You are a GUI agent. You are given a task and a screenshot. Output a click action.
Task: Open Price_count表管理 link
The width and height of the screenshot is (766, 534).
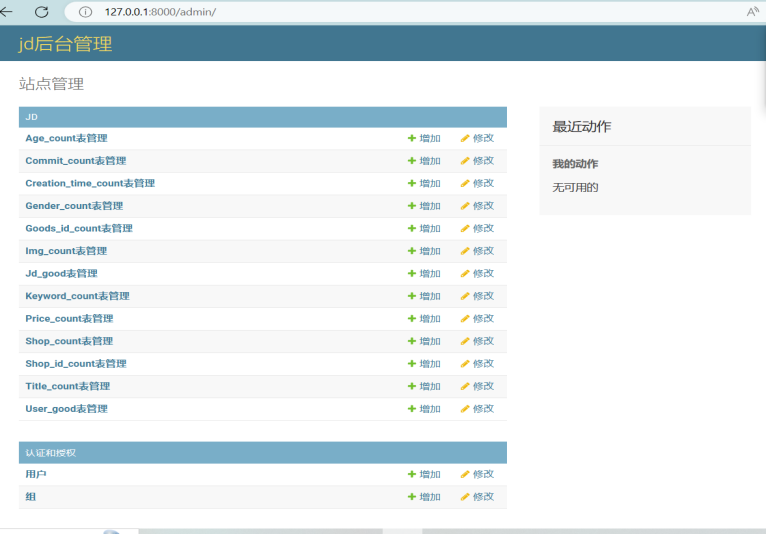coord(69,319)
